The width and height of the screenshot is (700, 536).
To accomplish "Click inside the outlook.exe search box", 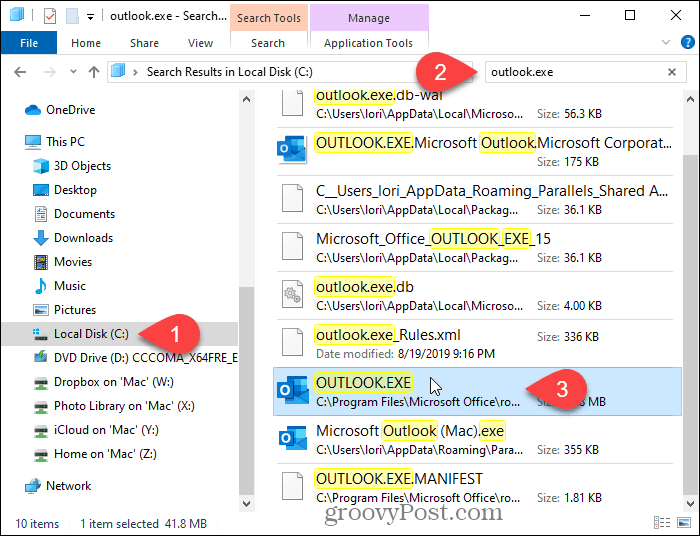I will click(574, 72).
